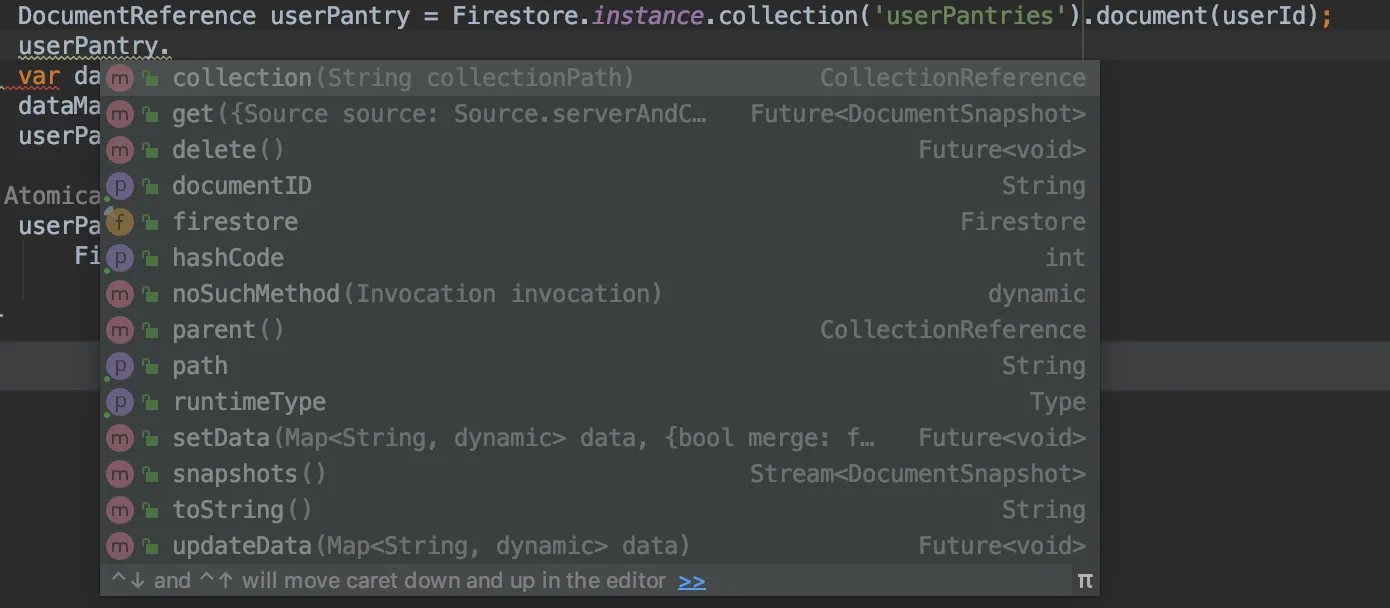The image size is (1390, 608).
Task: Click the Type label of runtimeType
Action: [1058, 402]
